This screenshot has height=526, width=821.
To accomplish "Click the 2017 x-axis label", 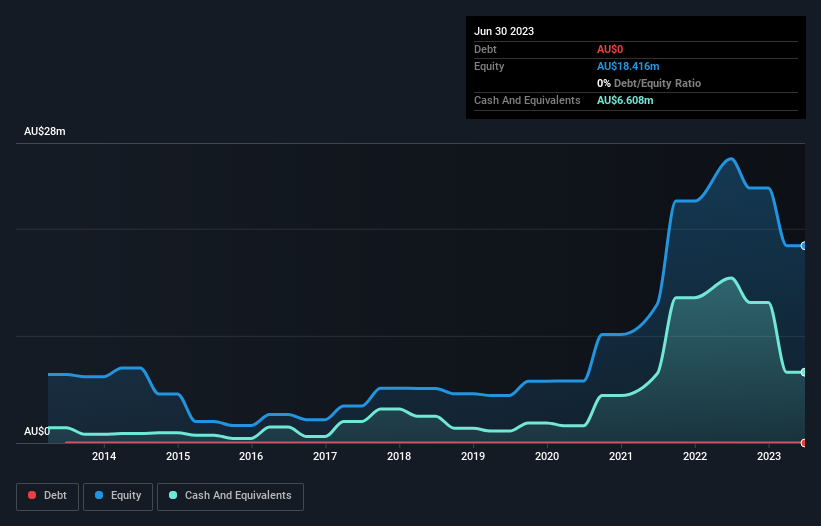I will (325, 456).
